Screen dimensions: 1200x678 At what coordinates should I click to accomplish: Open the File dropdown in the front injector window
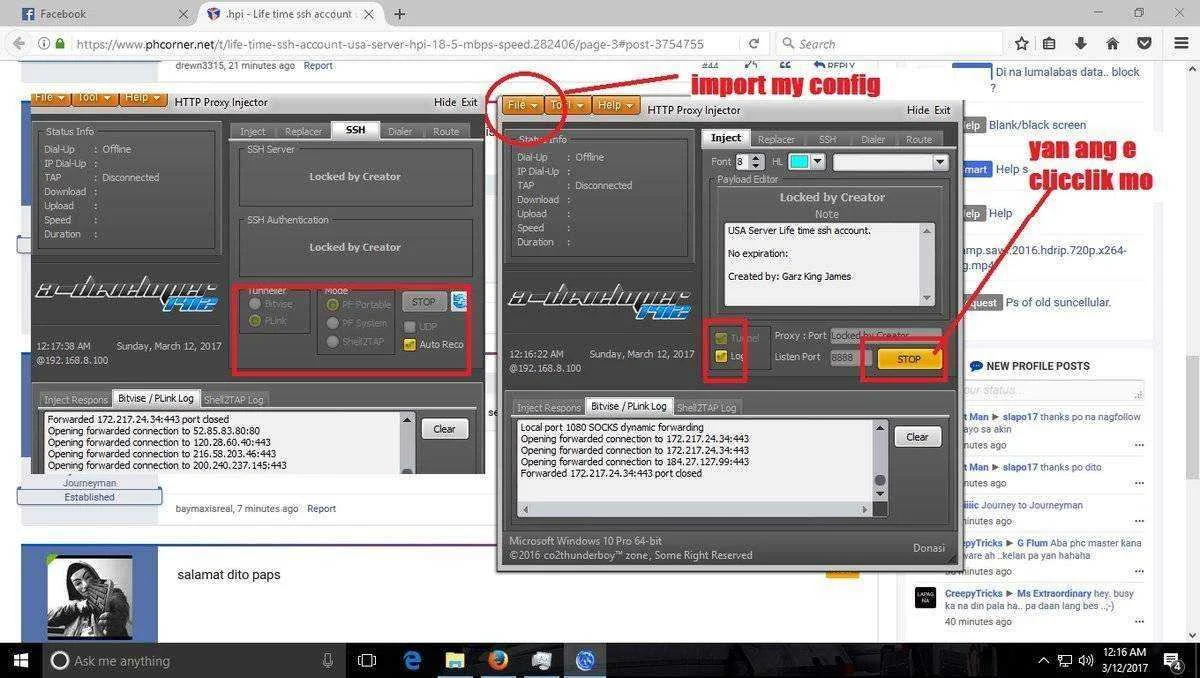click(x=523, y=105)
